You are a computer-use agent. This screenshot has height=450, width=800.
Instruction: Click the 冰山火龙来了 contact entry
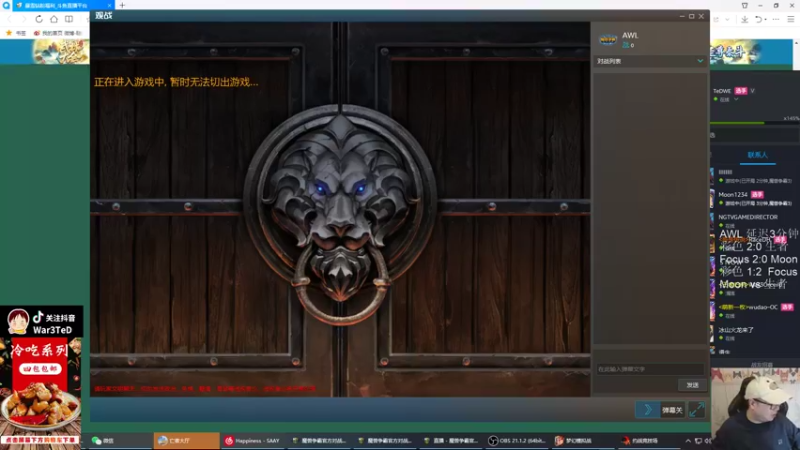(x=754, y=333)
